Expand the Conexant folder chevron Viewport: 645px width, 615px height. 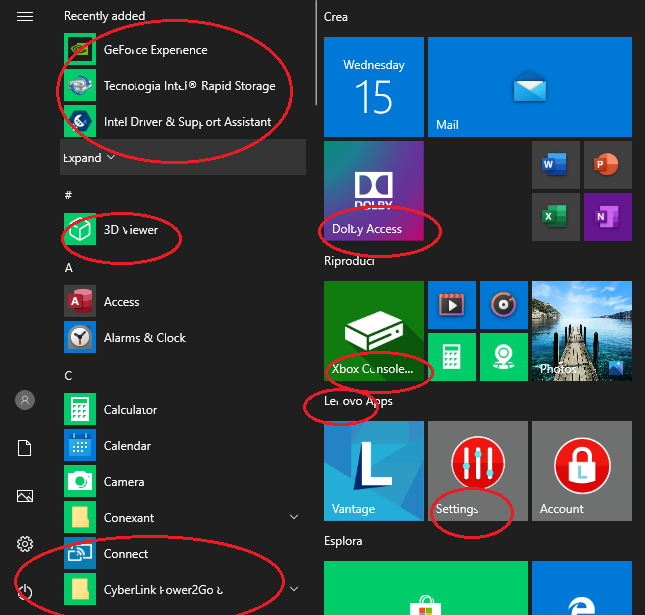click(294, 517)
